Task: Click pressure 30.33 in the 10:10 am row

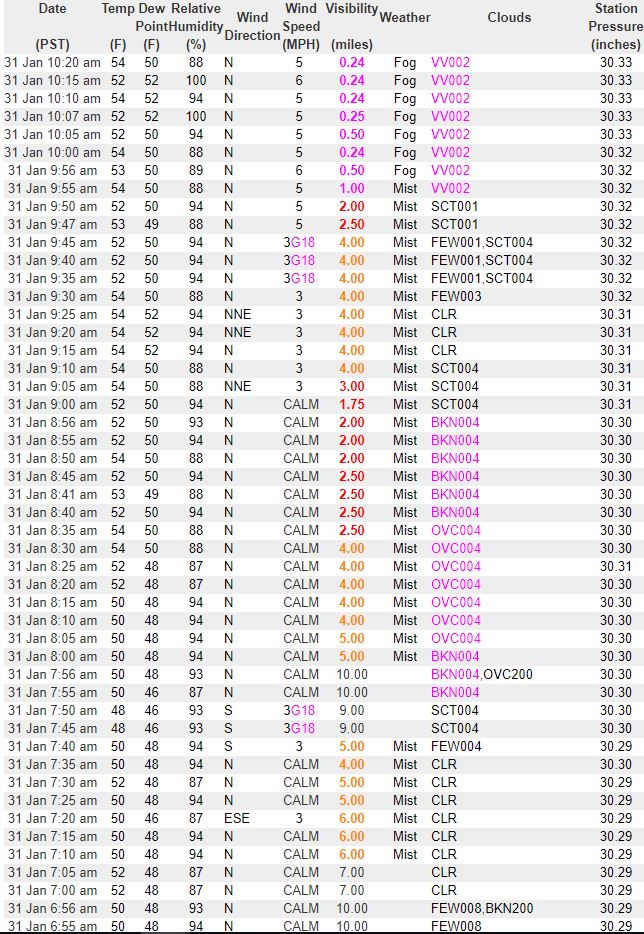Action: 616,99
